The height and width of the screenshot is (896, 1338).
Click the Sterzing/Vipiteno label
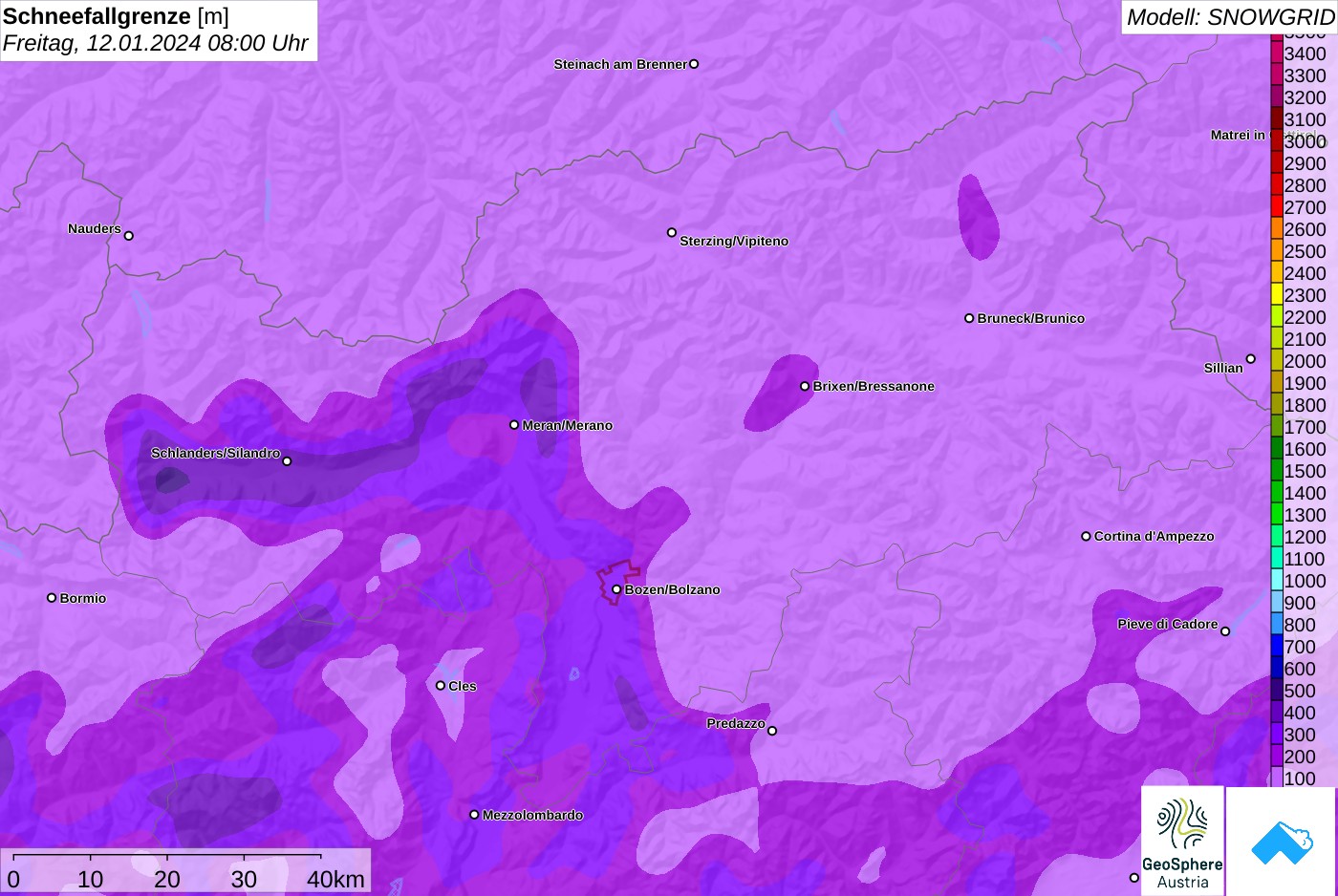pyautogui.click(x=734, y=241)
